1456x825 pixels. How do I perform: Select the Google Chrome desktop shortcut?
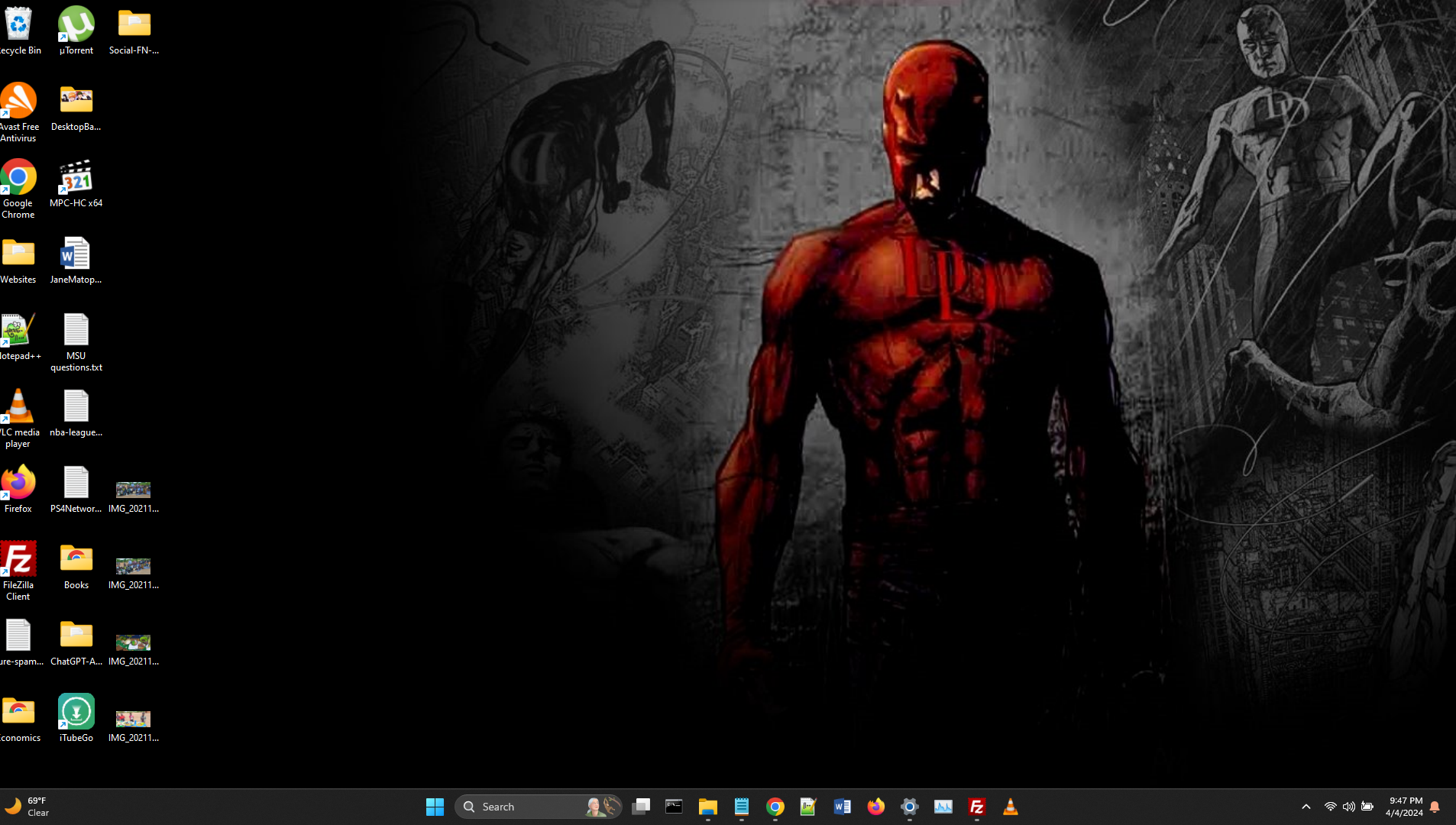pyautogui.click(x=18, y=189)
